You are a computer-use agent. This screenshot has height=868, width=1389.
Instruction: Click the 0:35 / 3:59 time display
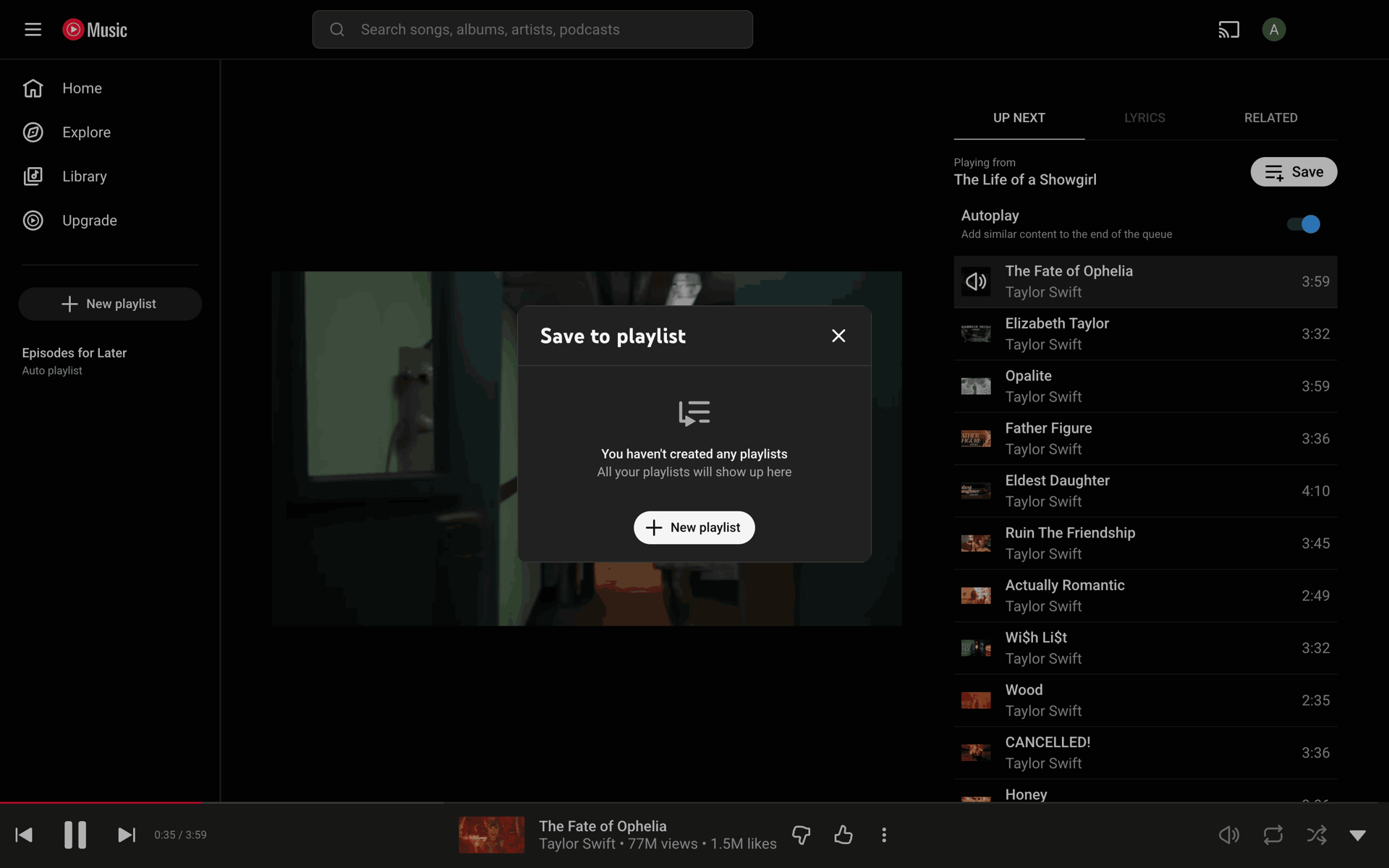click(x=180, y=835)
